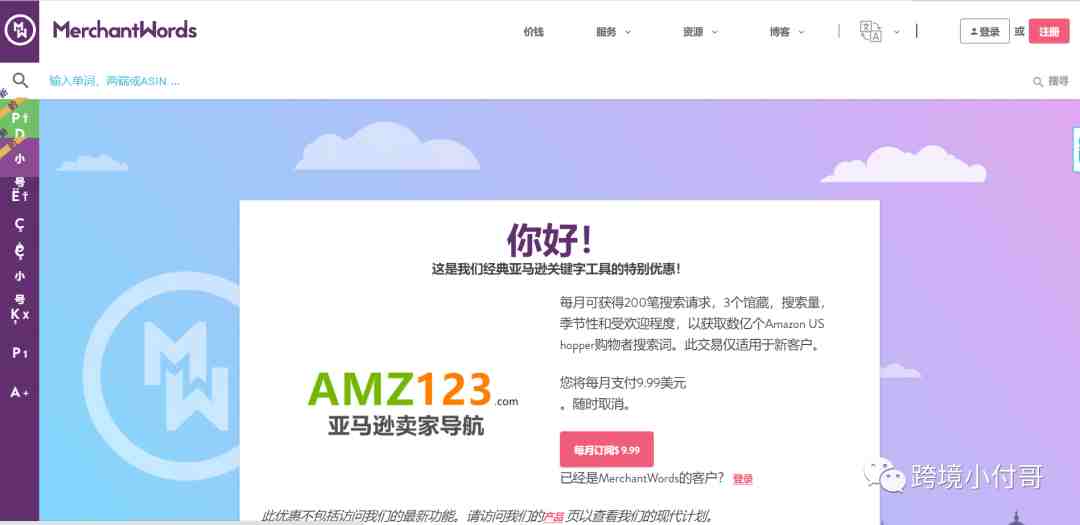This screenshot has width=1080, height=525.
Task: Select the 'Ç' sidebar item
Action: tap(19, 224)
